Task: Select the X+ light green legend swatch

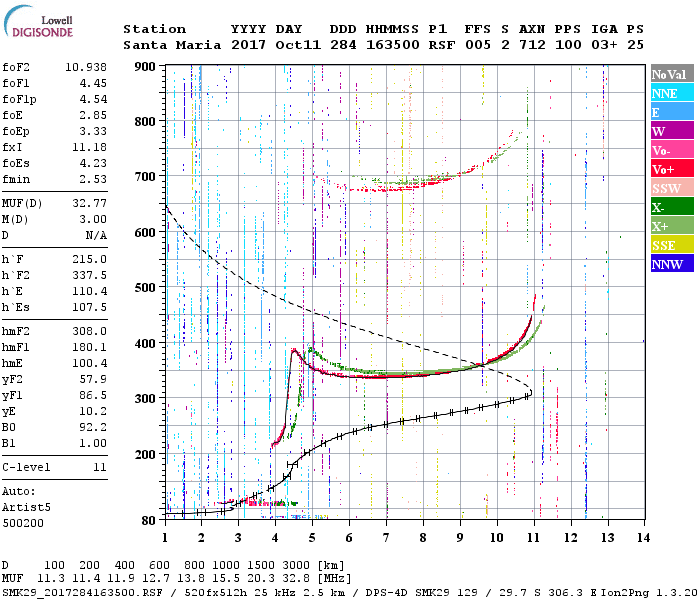Action: [x=672, y=225]
